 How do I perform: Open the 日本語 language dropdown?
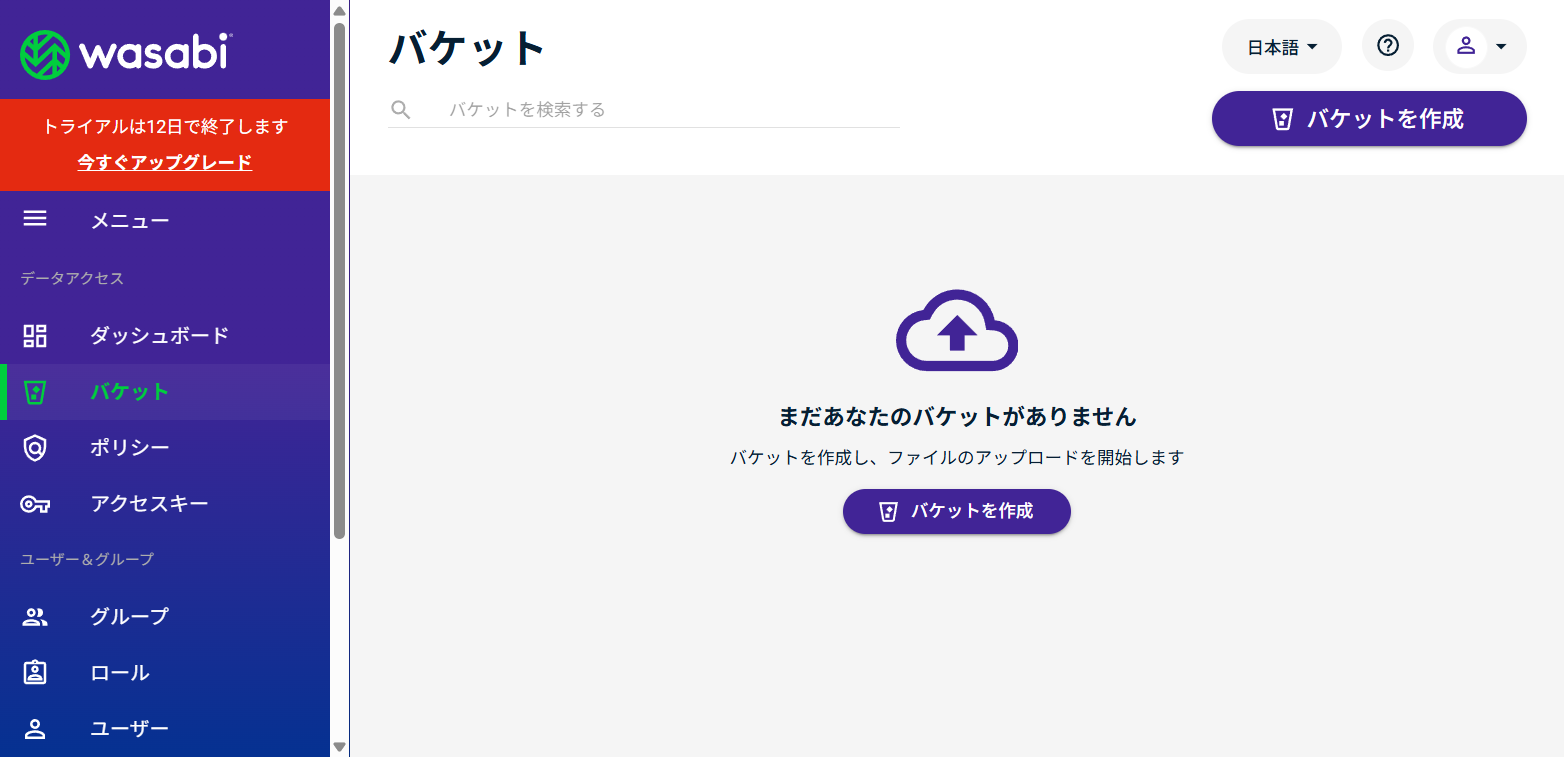[1282, 47]
